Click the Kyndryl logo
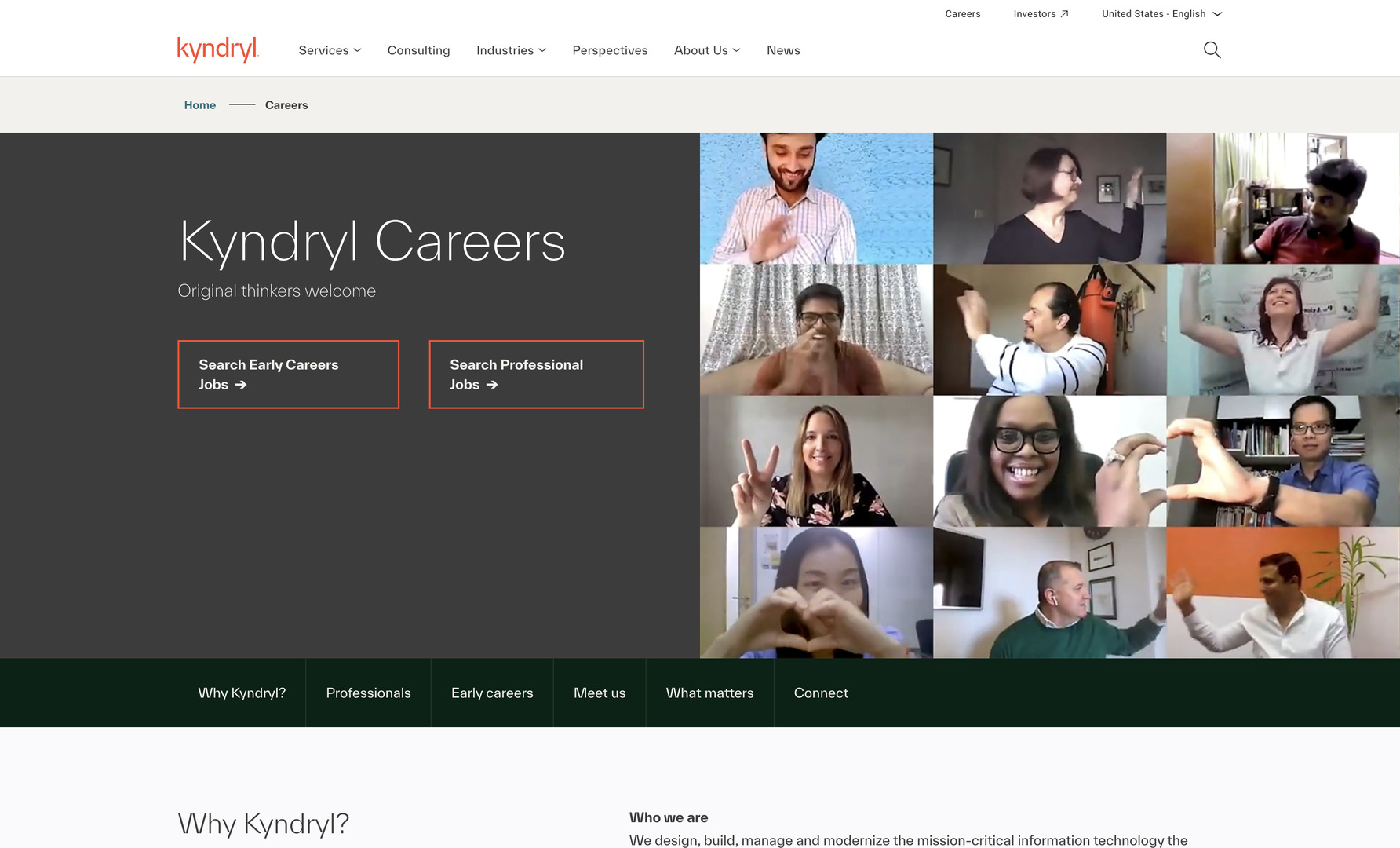The height and width of the screenshot is (848, 1400). (x=217, y=49)
